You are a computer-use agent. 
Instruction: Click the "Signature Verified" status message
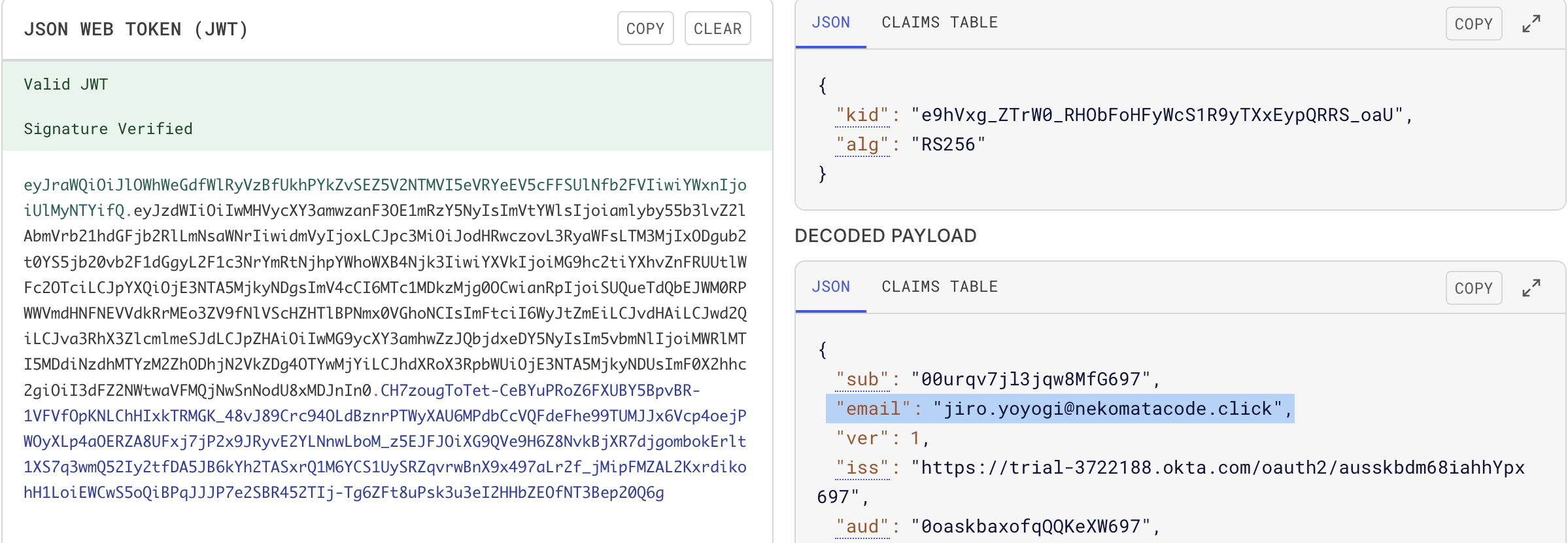109,129
